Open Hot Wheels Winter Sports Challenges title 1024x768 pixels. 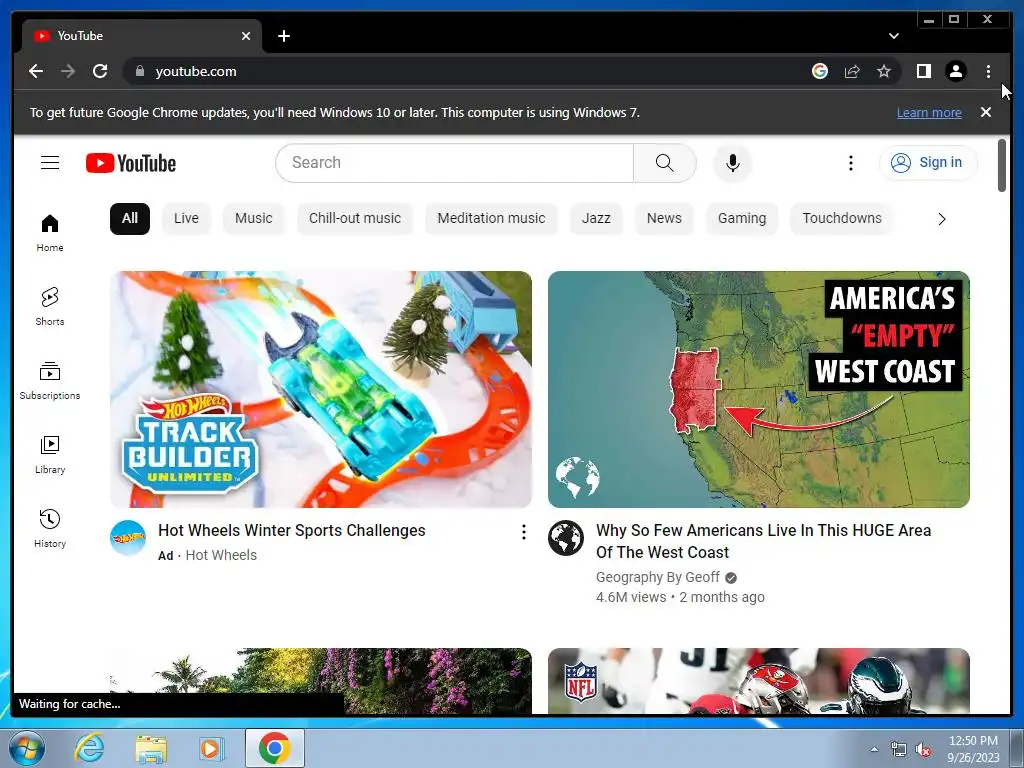click(292, 530)
